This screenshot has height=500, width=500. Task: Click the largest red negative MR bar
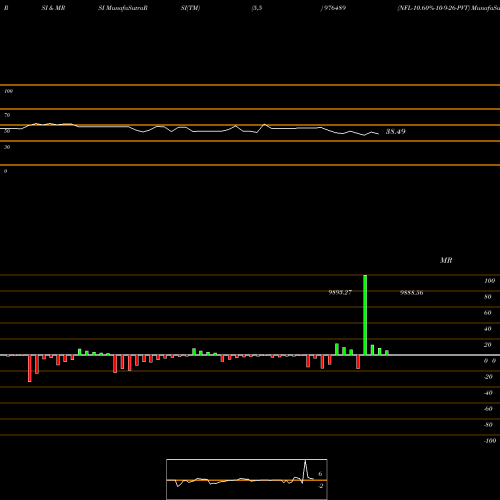(30, 368)
